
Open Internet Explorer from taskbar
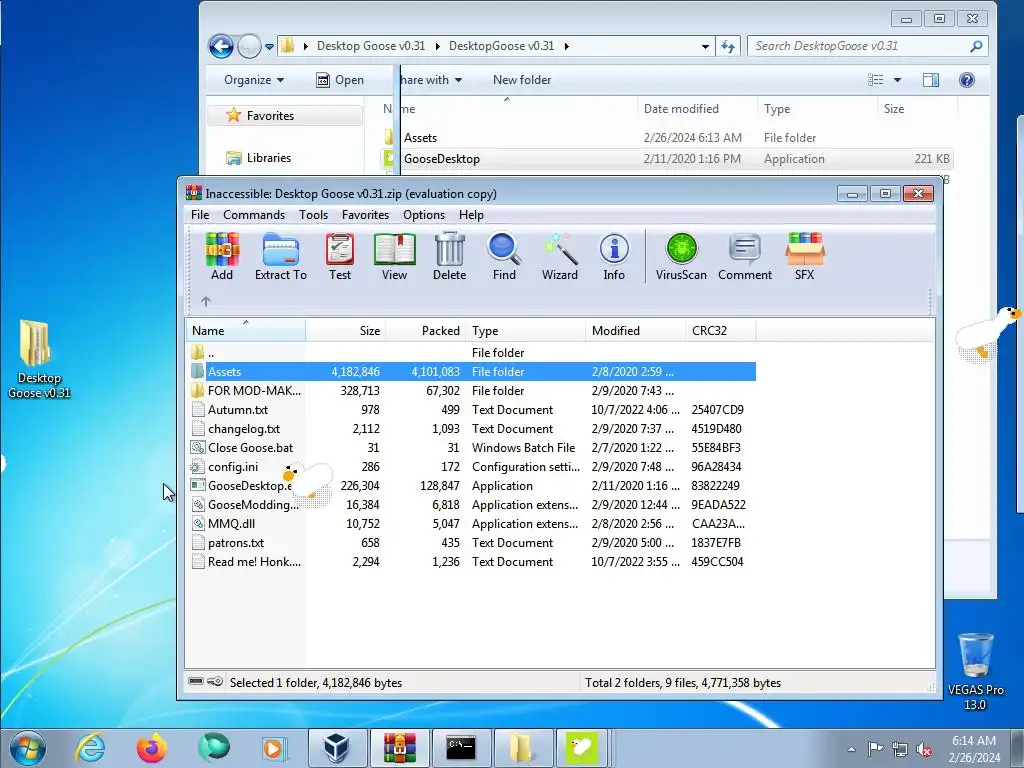tap(90, 747)
